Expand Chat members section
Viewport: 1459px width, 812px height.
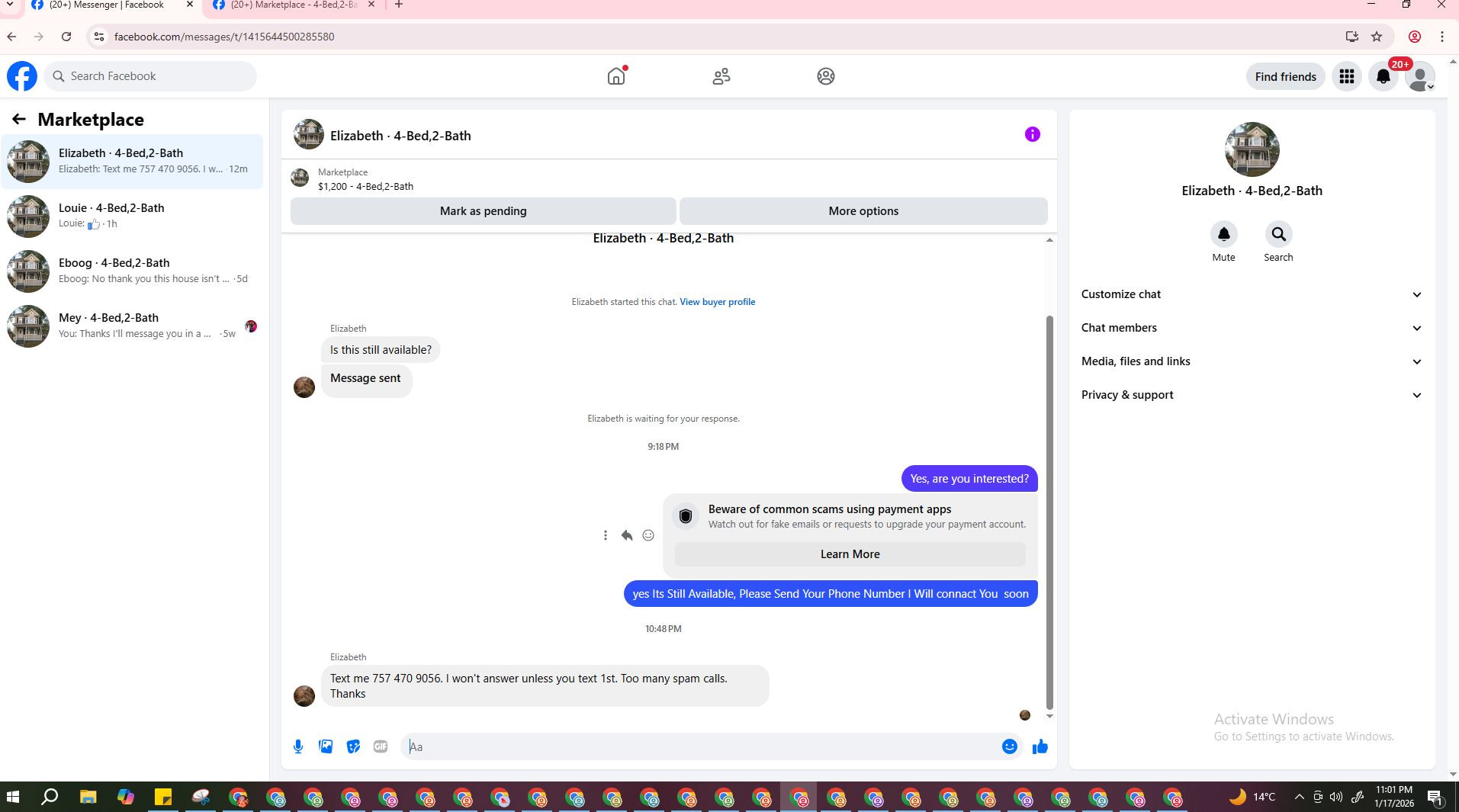[1252, 328]
